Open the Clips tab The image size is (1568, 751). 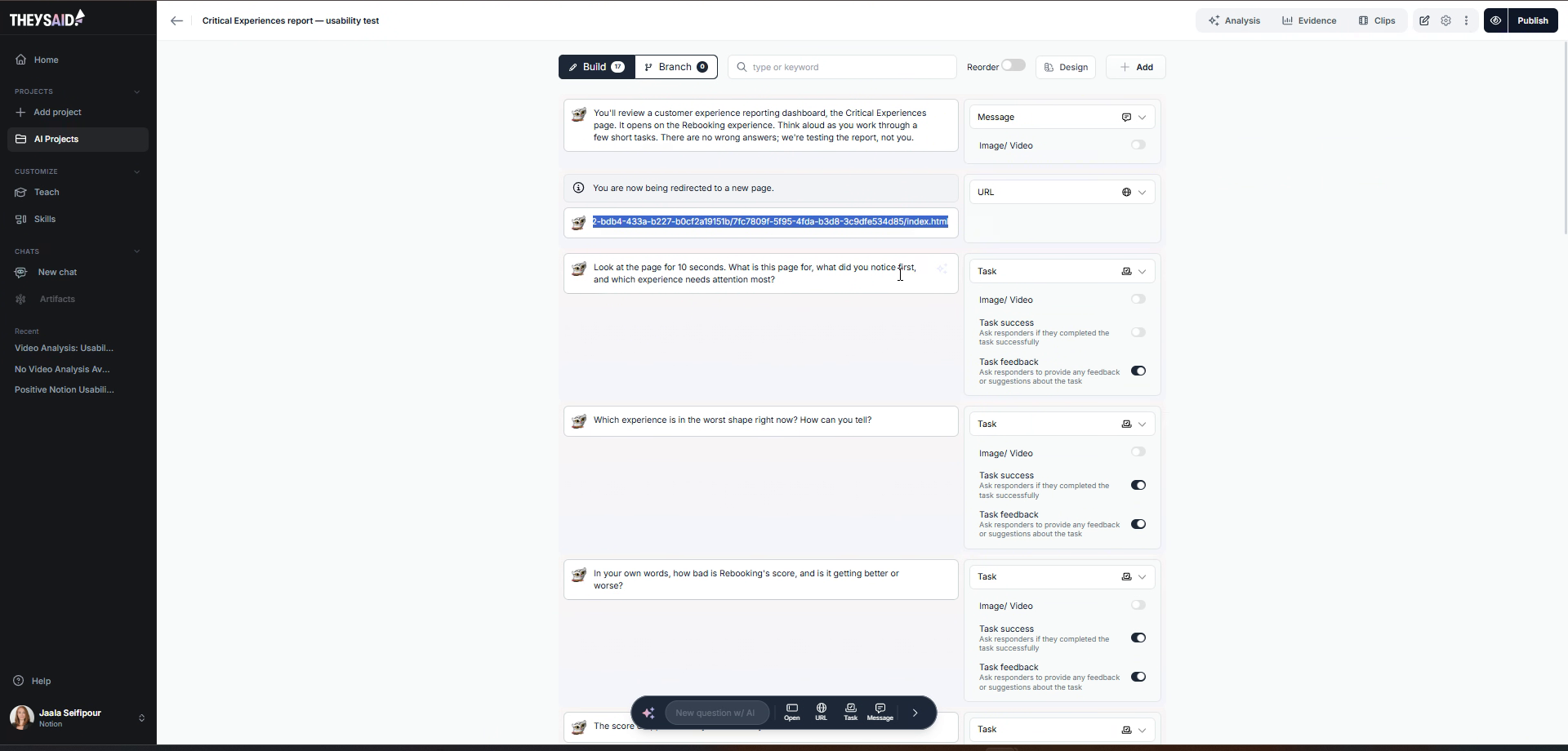pyautogui.click(x=1377, y=21)
